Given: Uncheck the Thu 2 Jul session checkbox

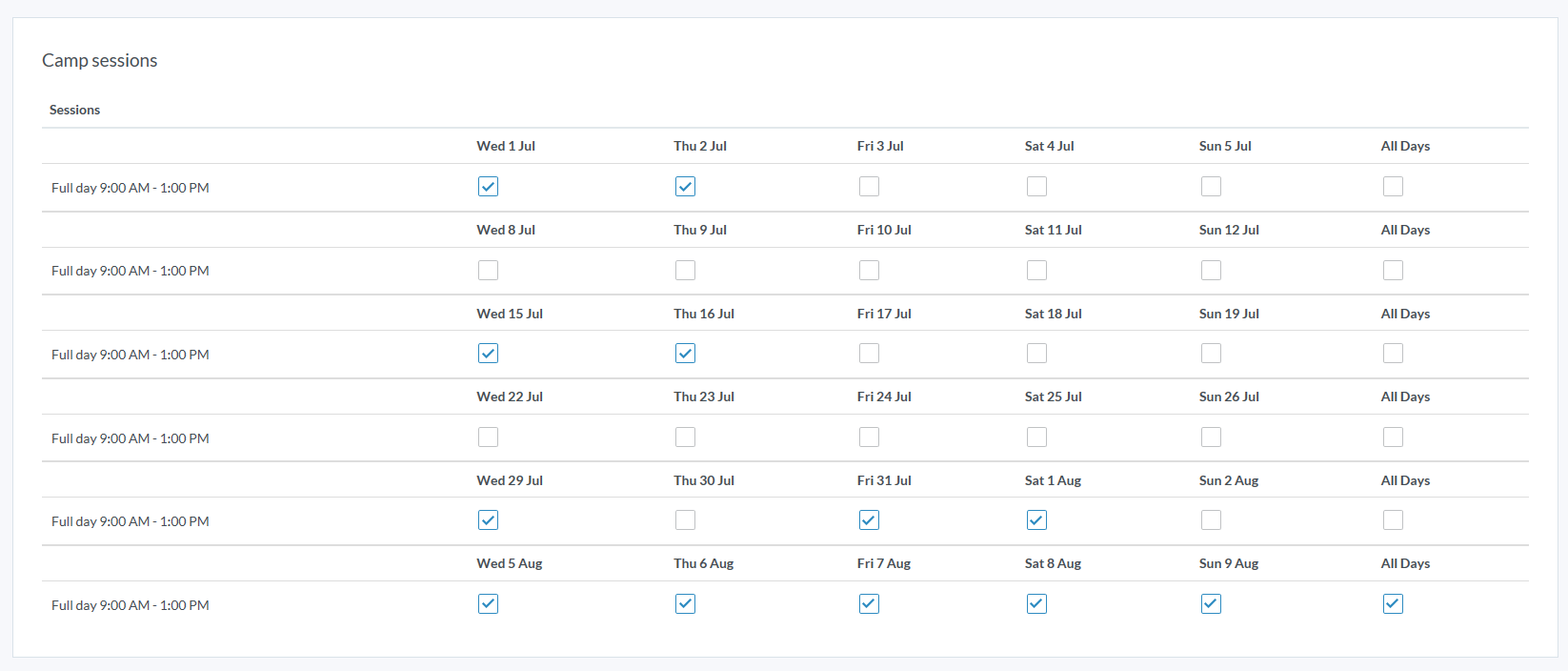Looking at the screenshot, I should pos(685,187).
